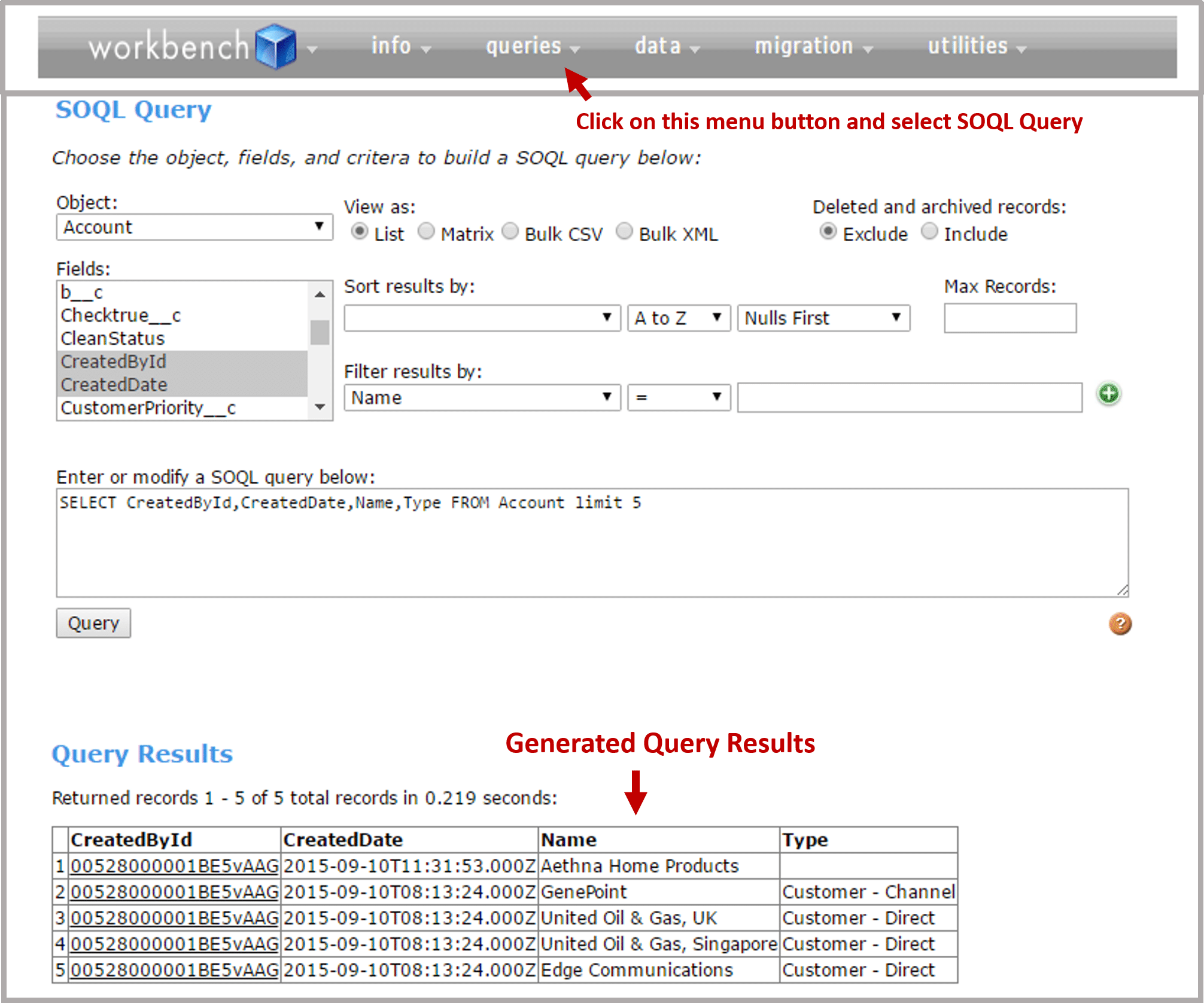Click the Fields list scrollbar thumb

[320, 332]
